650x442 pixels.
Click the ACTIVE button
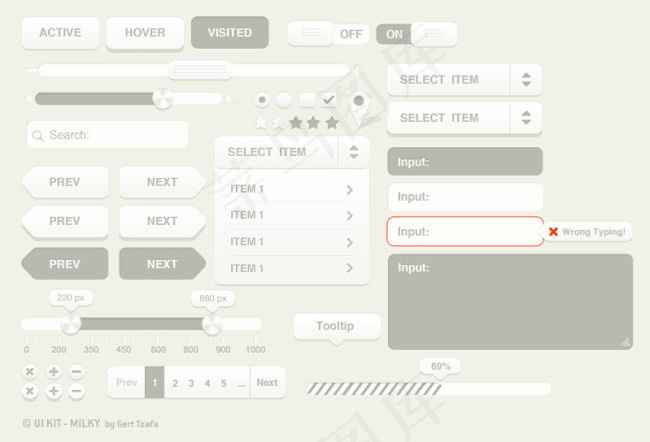pyautogui.click(x=61, y=33)
